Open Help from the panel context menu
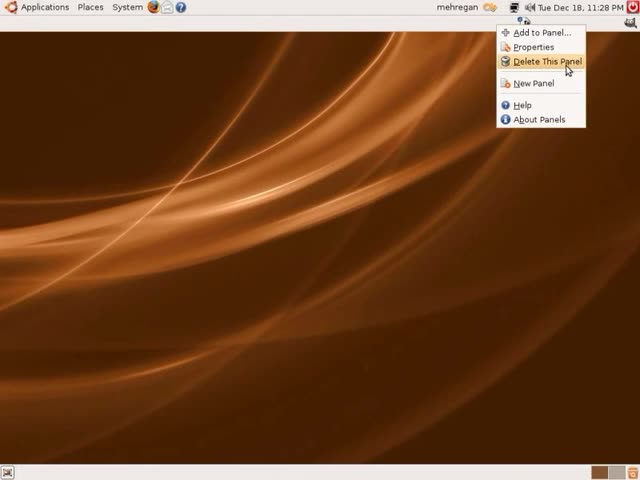 click(x=541, y=105)
